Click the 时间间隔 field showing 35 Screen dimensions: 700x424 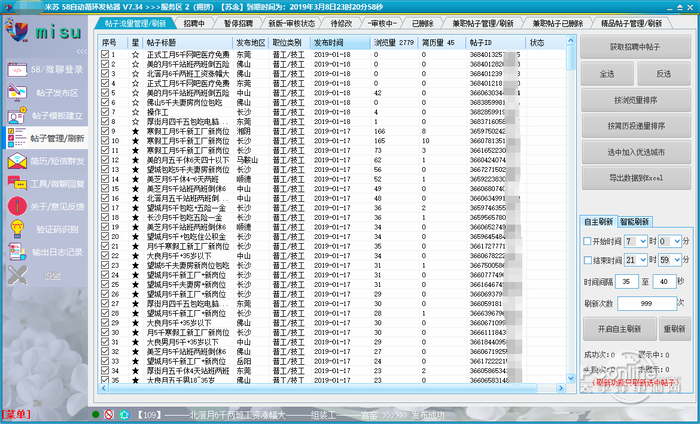click(627, 282)
